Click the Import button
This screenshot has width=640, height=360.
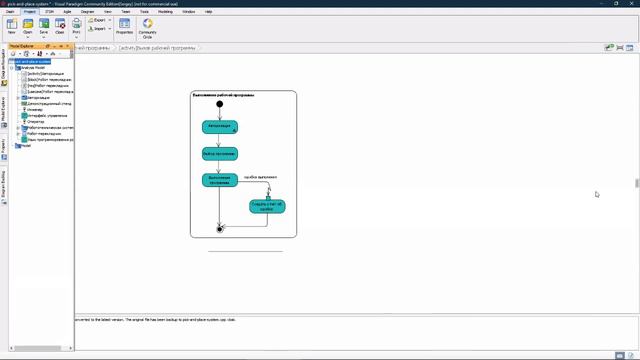tap(97, 29)
